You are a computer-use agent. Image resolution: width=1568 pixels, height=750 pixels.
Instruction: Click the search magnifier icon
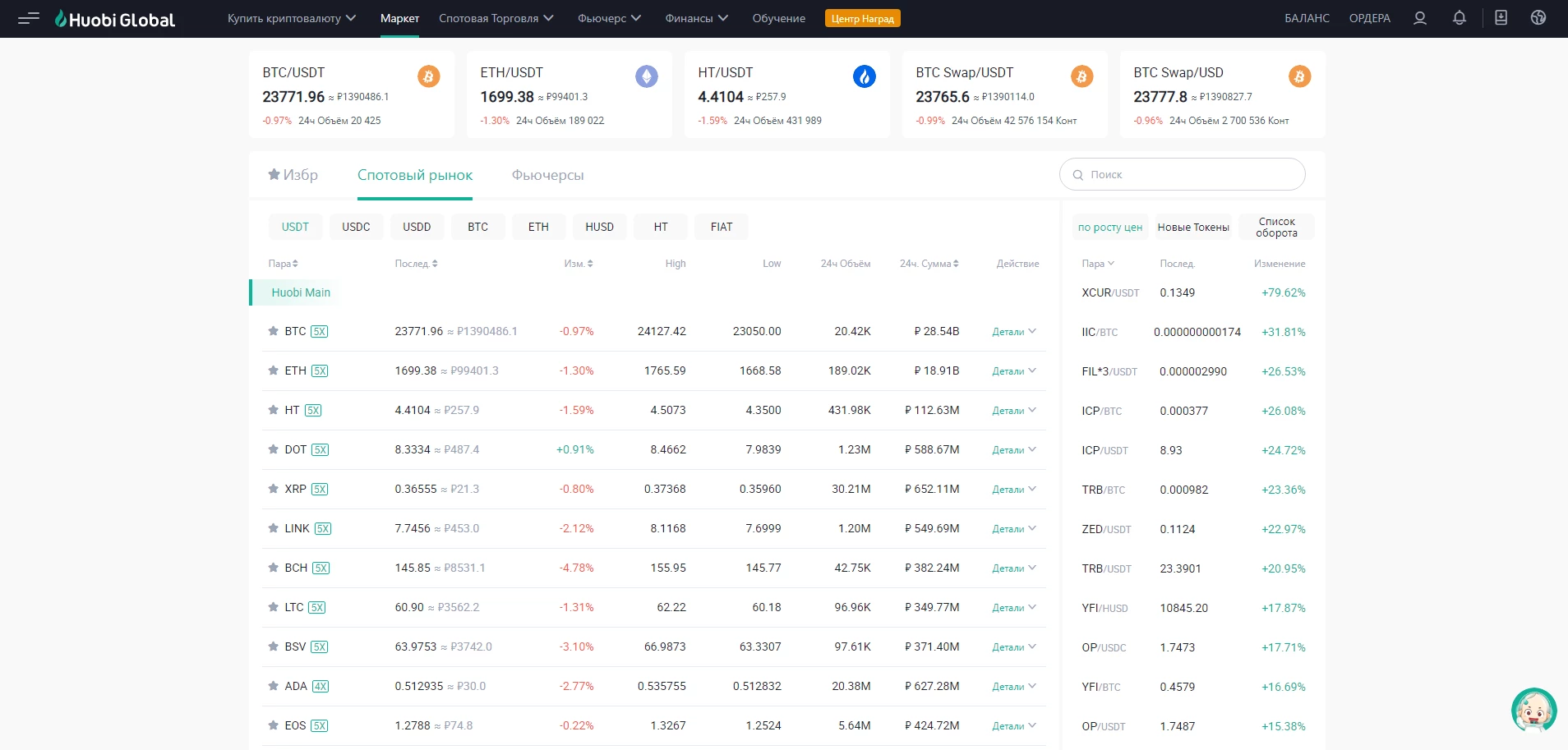click(x=1077, y=175)
